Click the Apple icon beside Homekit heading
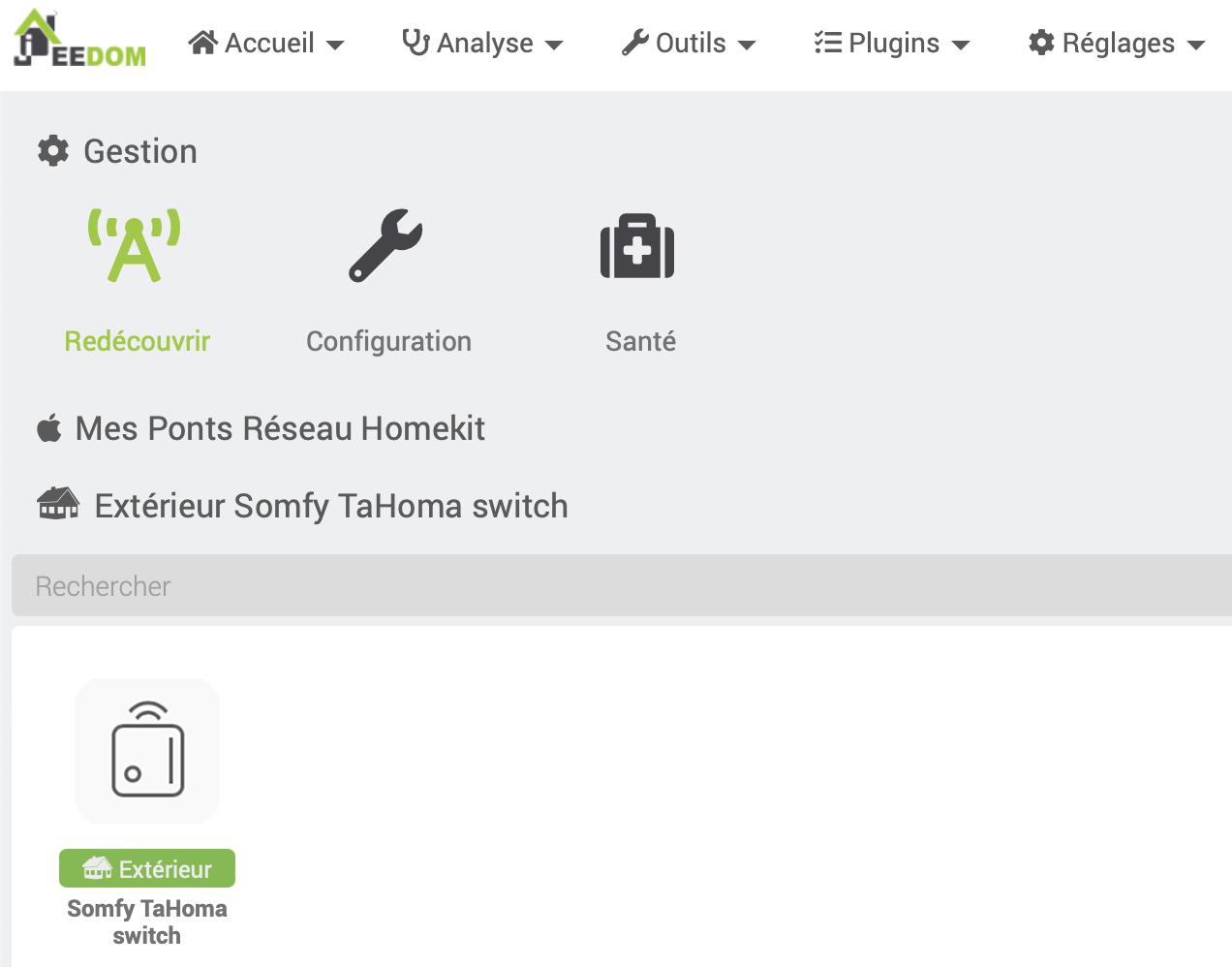 click(49, 428)
